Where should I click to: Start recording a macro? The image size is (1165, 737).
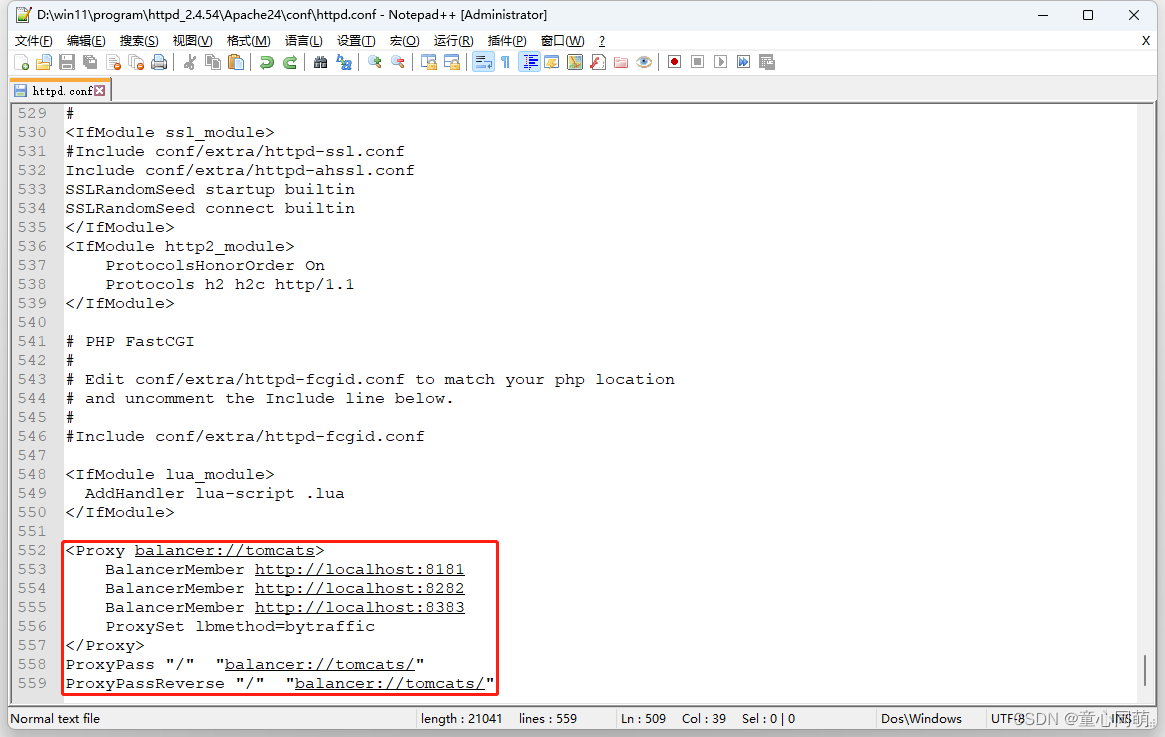pyautogui.click(x=673, y=61)
